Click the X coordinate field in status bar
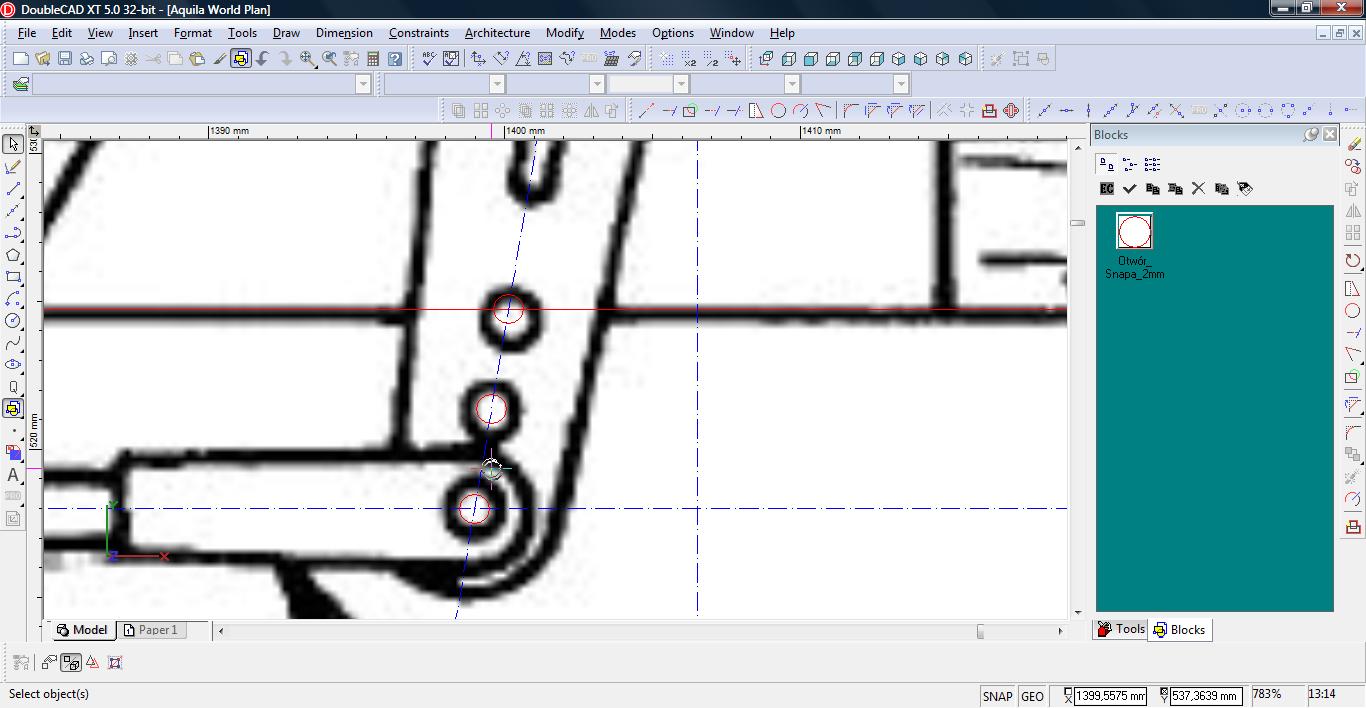1366x708 pixels. [x=1110, y=696]
